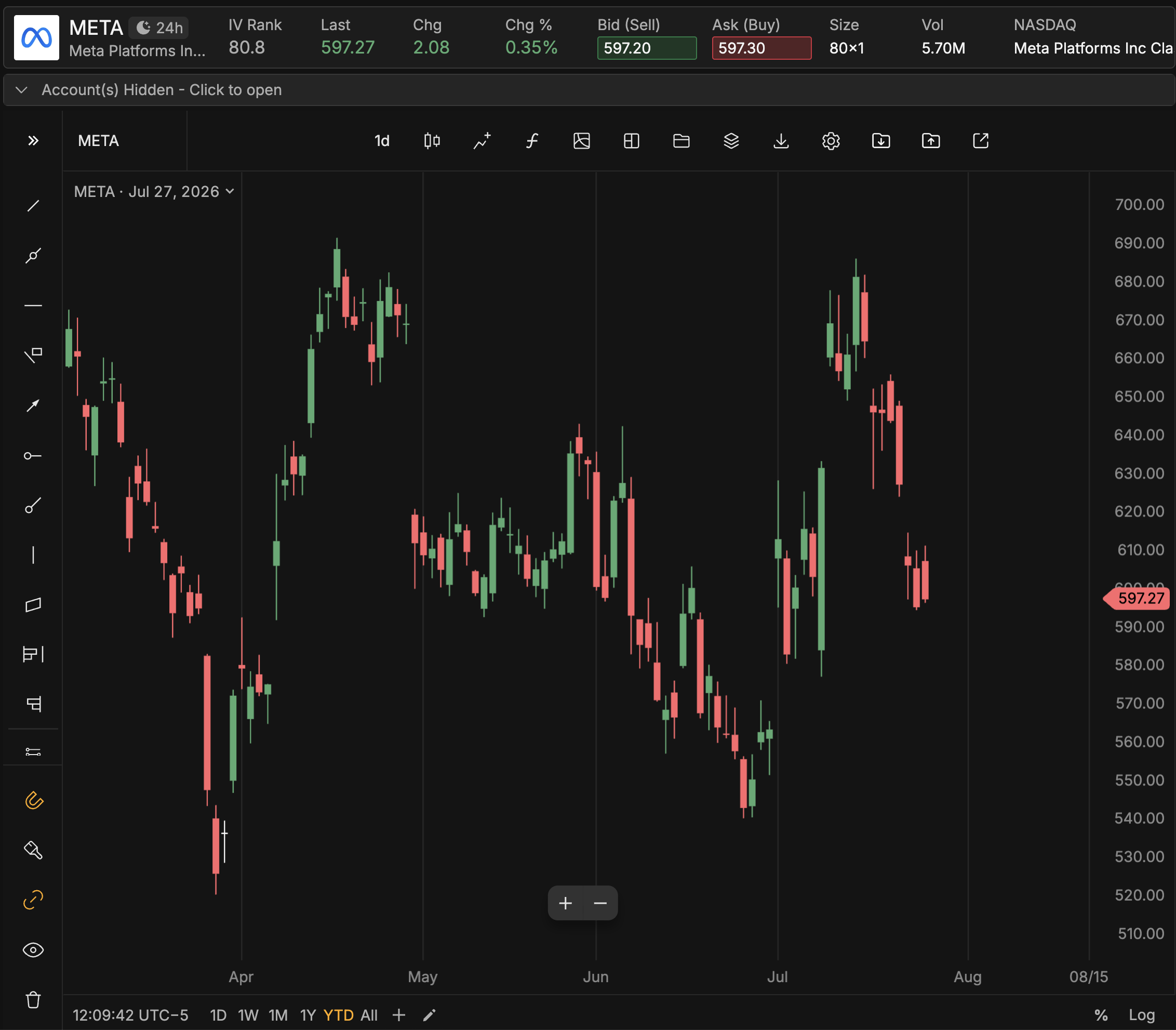Open chart in pop-out window

(x=981, y=141)
